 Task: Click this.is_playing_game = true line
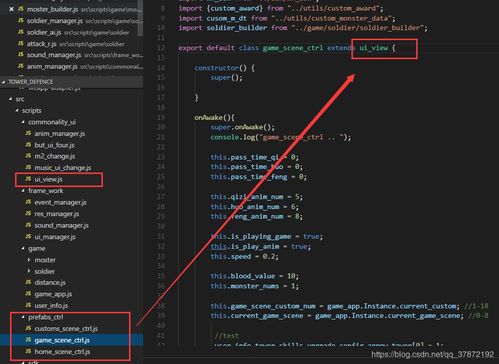coord(267,237)
